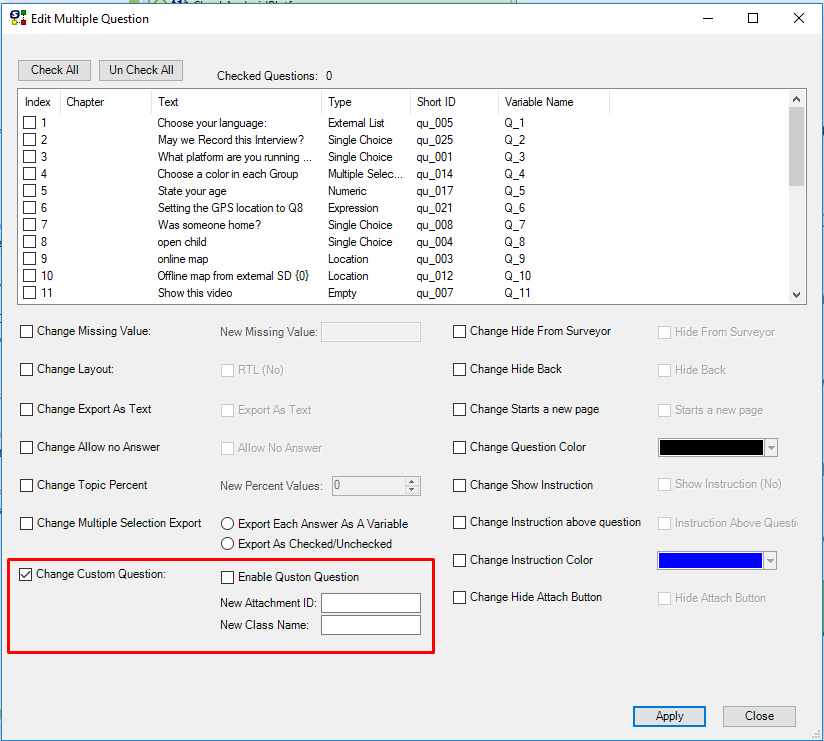
Task: Apply the multiple question changes
Action: [669, 716]
